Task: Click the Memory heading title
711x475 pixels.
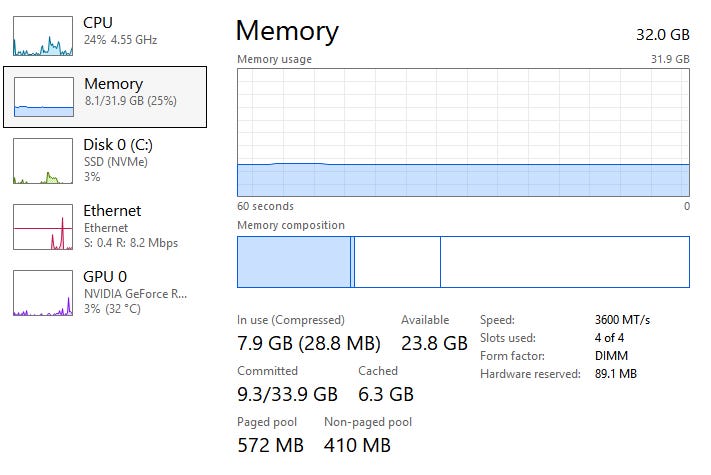Action: 287,31
